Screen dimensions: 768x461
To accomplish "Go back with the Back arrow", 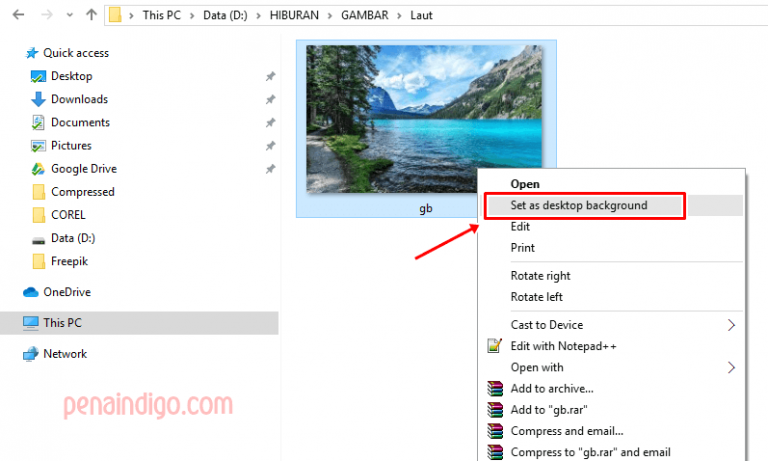I will click(x=18, y=15).
